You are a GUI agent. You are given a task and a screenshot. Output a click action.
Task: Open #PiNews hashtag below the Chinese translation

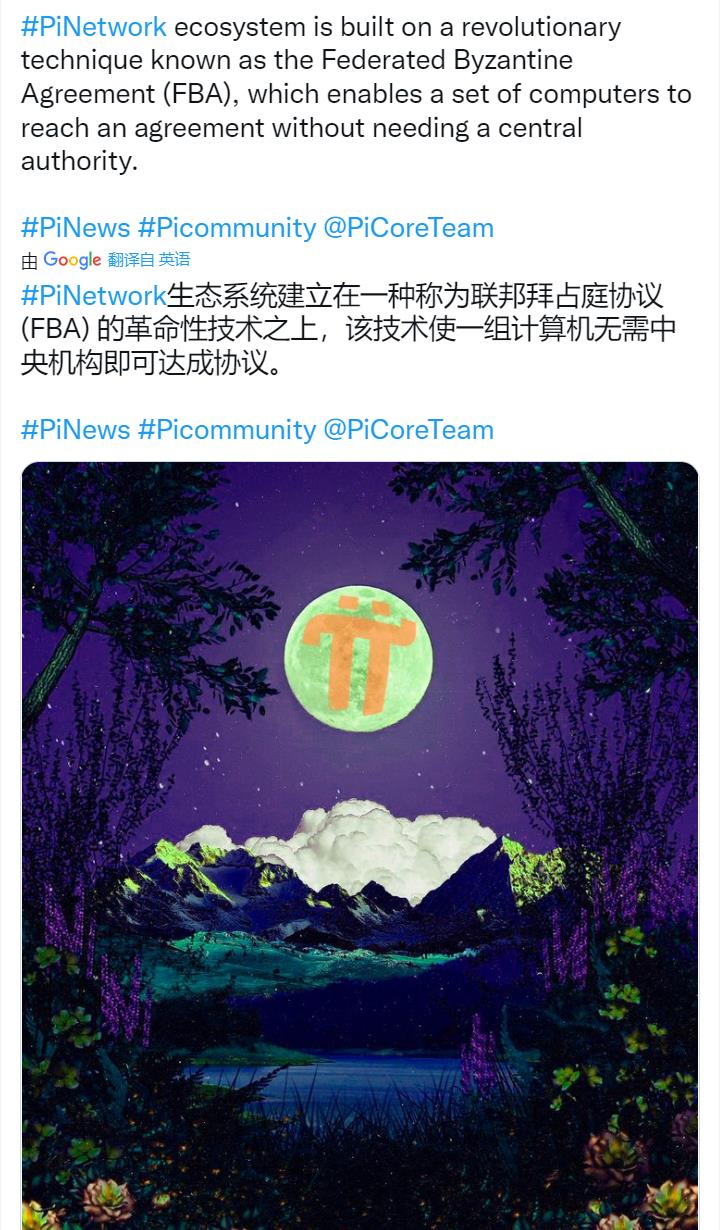click(x=76, y=430)
